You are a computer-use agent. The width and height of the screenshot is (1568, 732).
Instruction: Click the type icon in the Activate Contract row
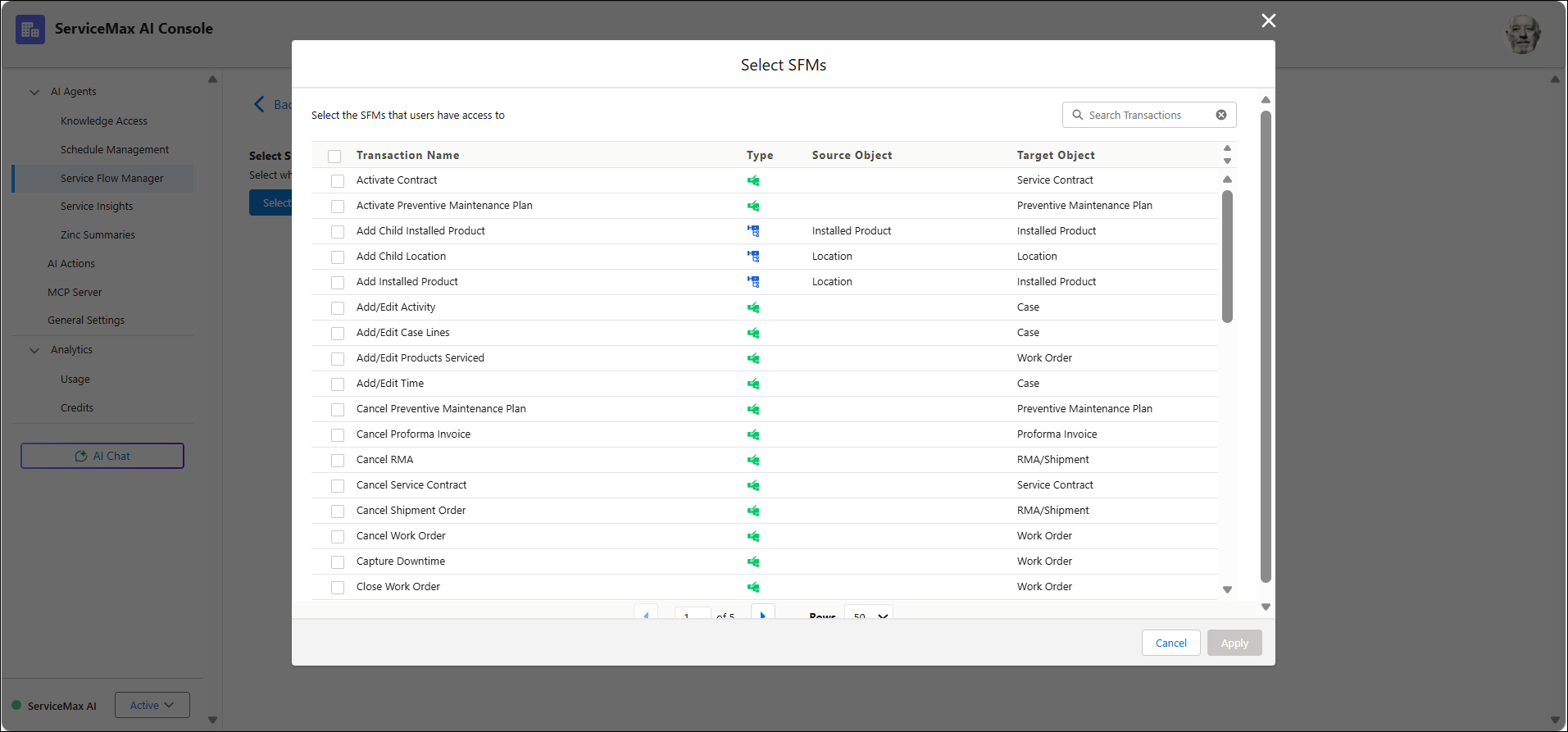point(753,180)
